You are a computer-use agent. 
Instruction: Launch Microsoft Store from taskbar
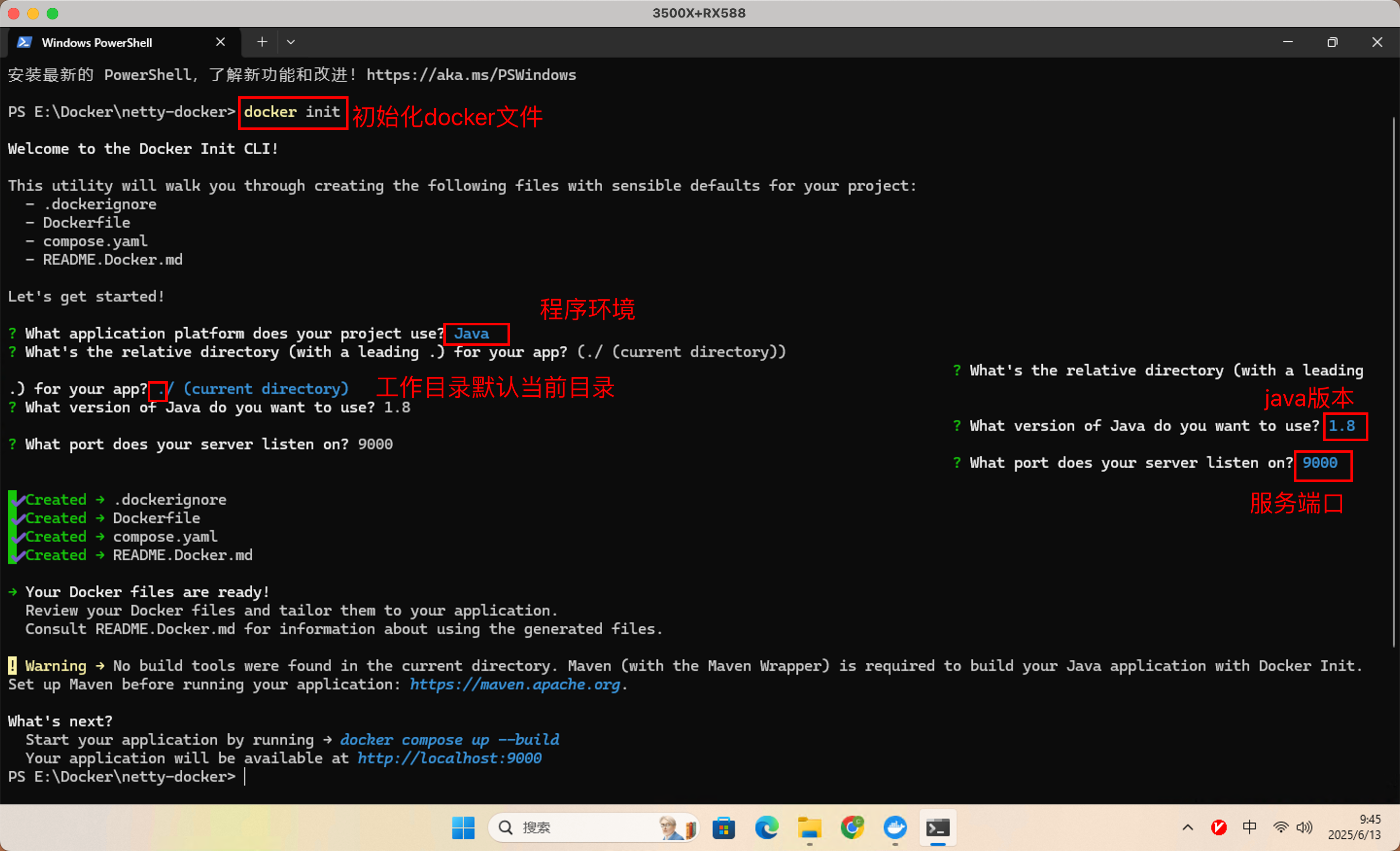pos(723,828)
